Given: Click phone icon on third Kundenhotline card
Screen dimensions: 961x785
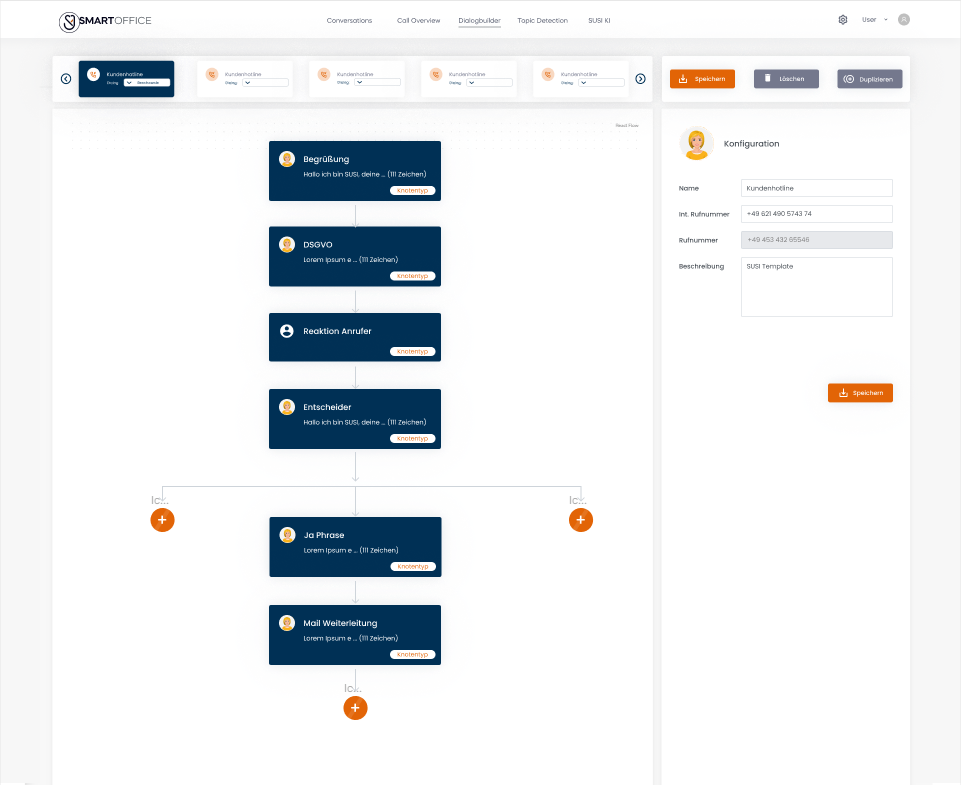Looking at the screenshot, I should point(324,74).
